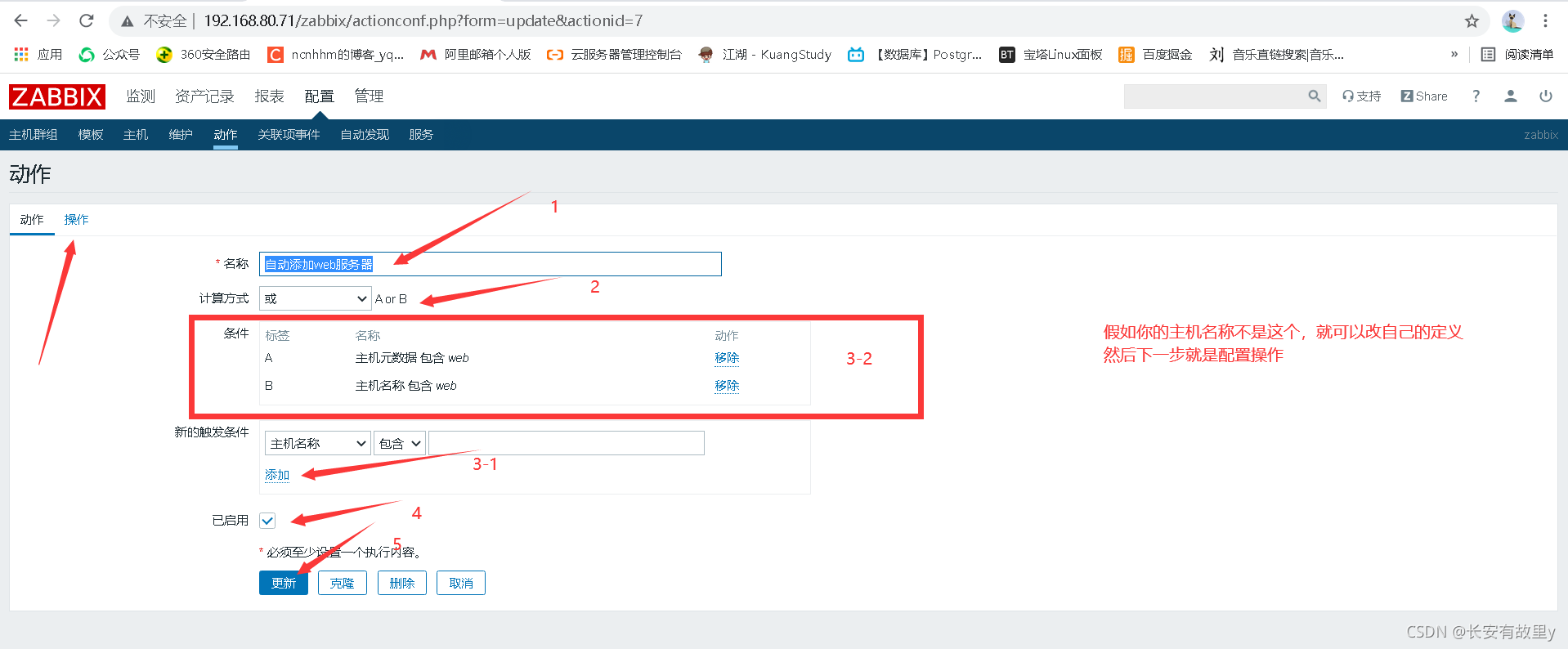Open 【数据库】Postgr... bookmark
Viewport: 1568px width, 649px height.
click(915, 54)
